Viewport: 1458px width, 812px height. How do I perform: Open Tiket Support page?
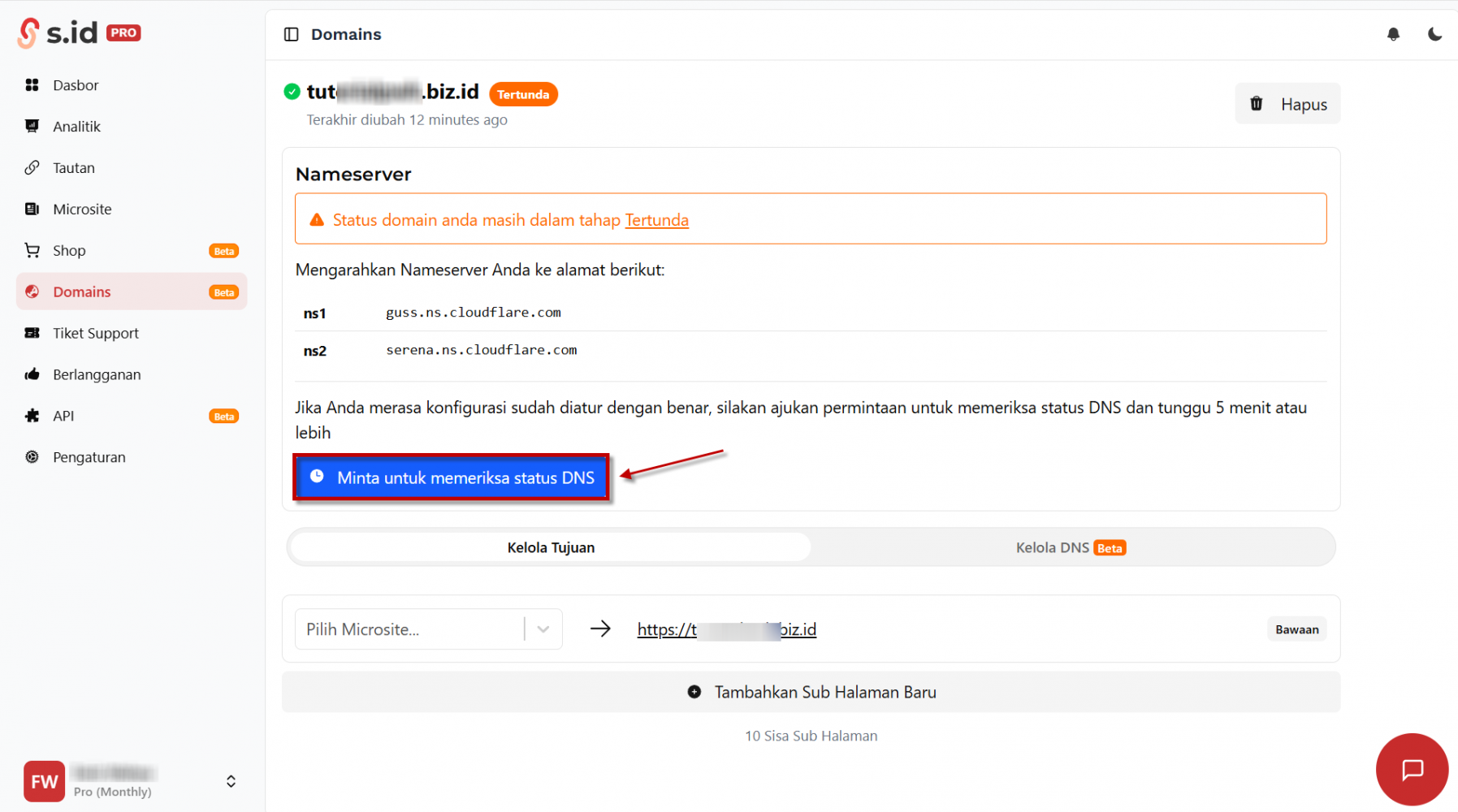point(95,334)
